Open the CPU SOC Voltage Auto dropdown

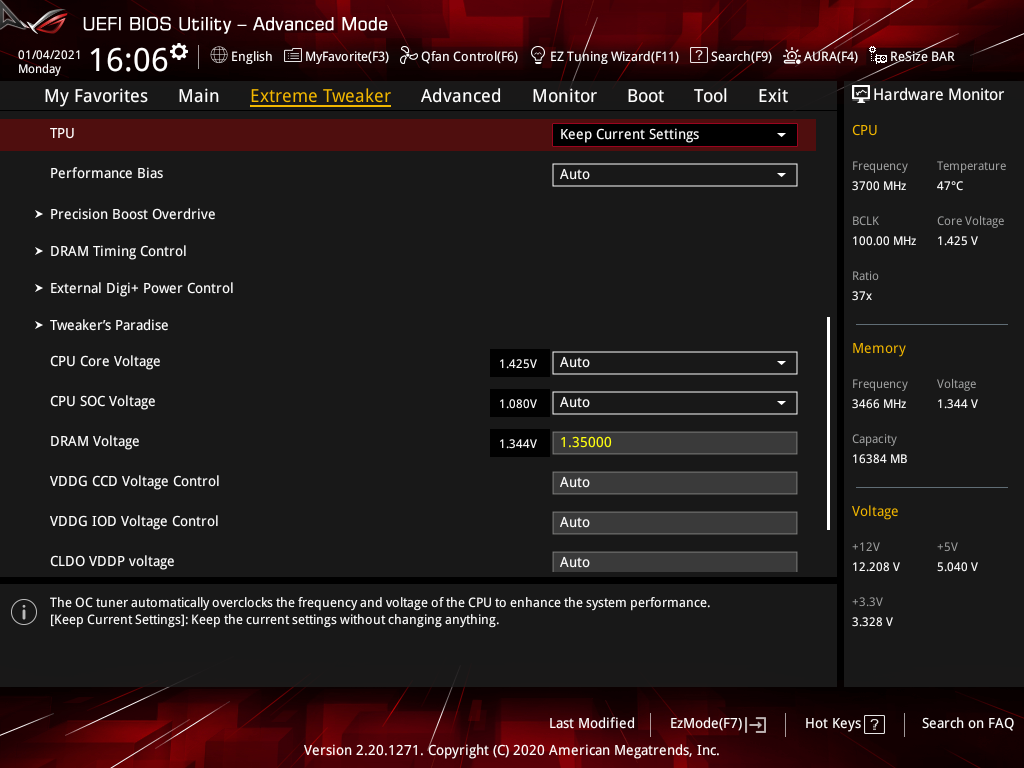pos(675,402)
